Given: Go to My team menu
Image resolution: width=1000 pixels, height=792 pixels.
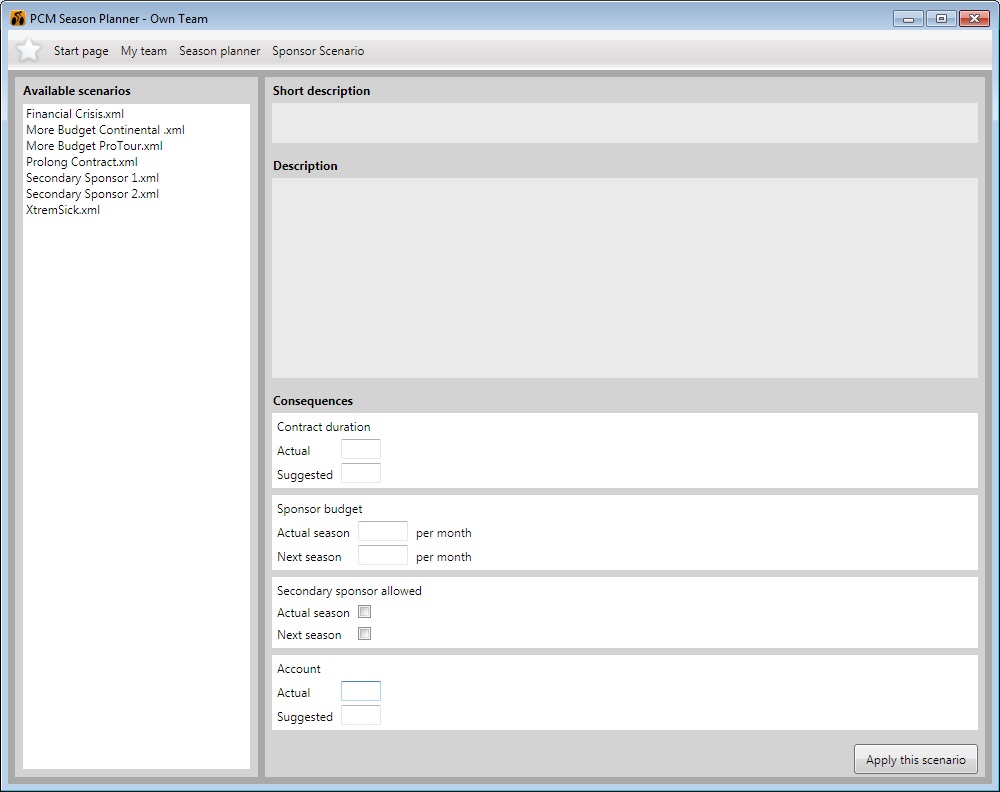Looking at the screenshot, I should pyautogui.click(x=144, y=51).
